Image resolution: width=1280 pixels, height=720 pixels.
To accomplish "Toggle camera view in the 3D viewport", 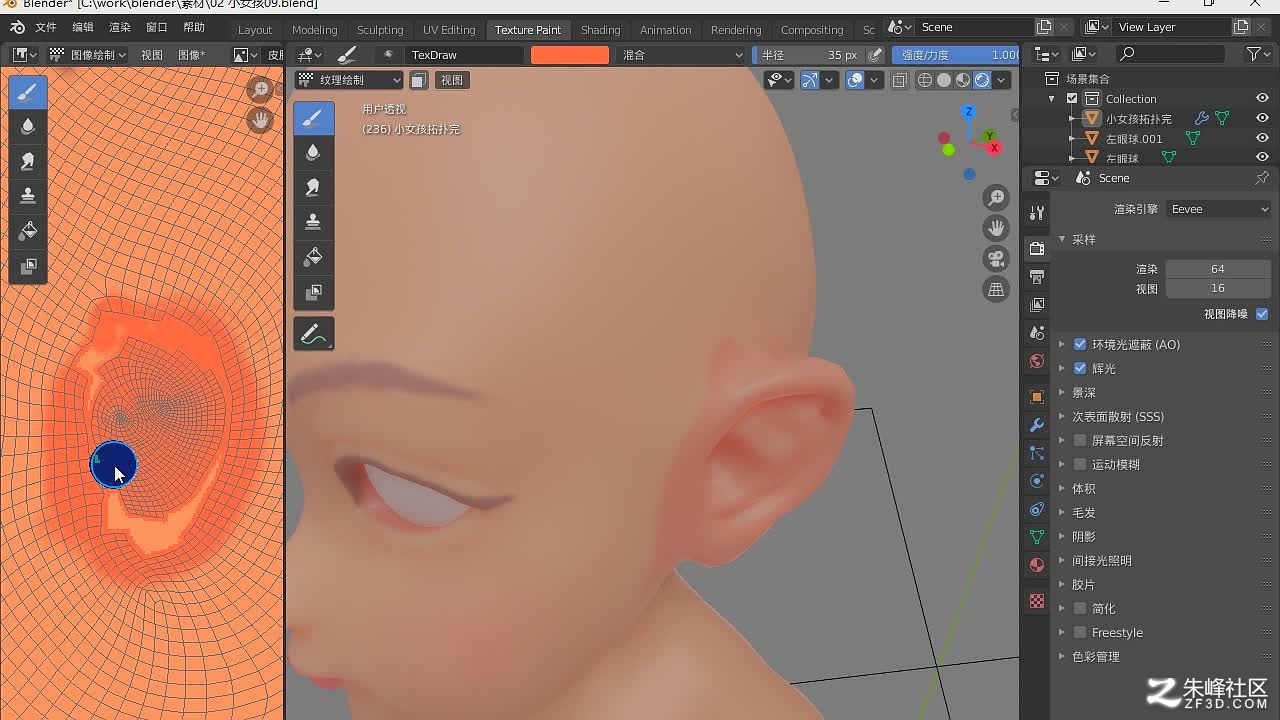I will tap(996, 259).
